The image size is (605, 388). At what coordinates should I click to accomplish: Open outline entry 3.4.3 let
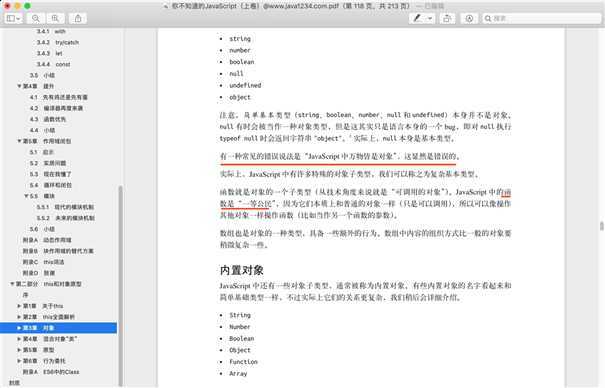pos(49,53)
